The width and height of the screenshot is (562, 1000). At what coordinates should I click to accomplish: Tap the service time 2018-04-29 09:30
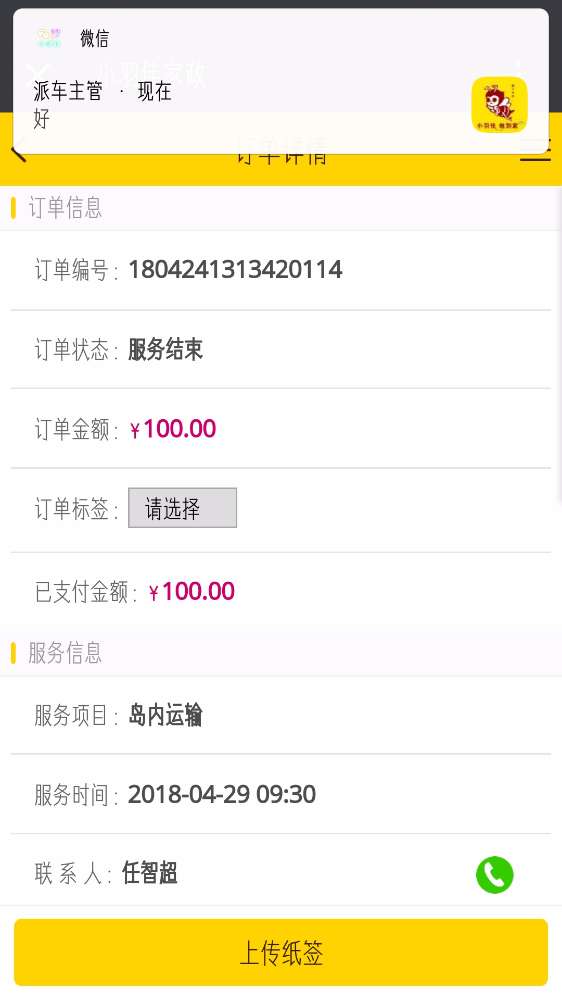[x=222, y=795]
